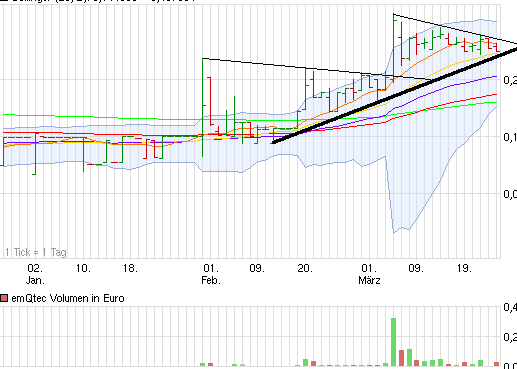
Task: Click the '1 Tick = 1 Tag' note
Action: point(36,252)
